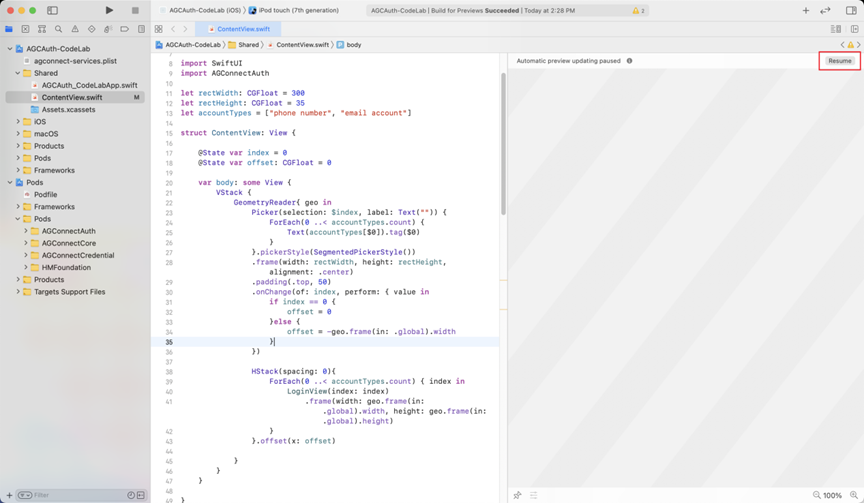This screenshot has width=864, height=503.
Task: Collapse the Pods project
Action: 10,182
